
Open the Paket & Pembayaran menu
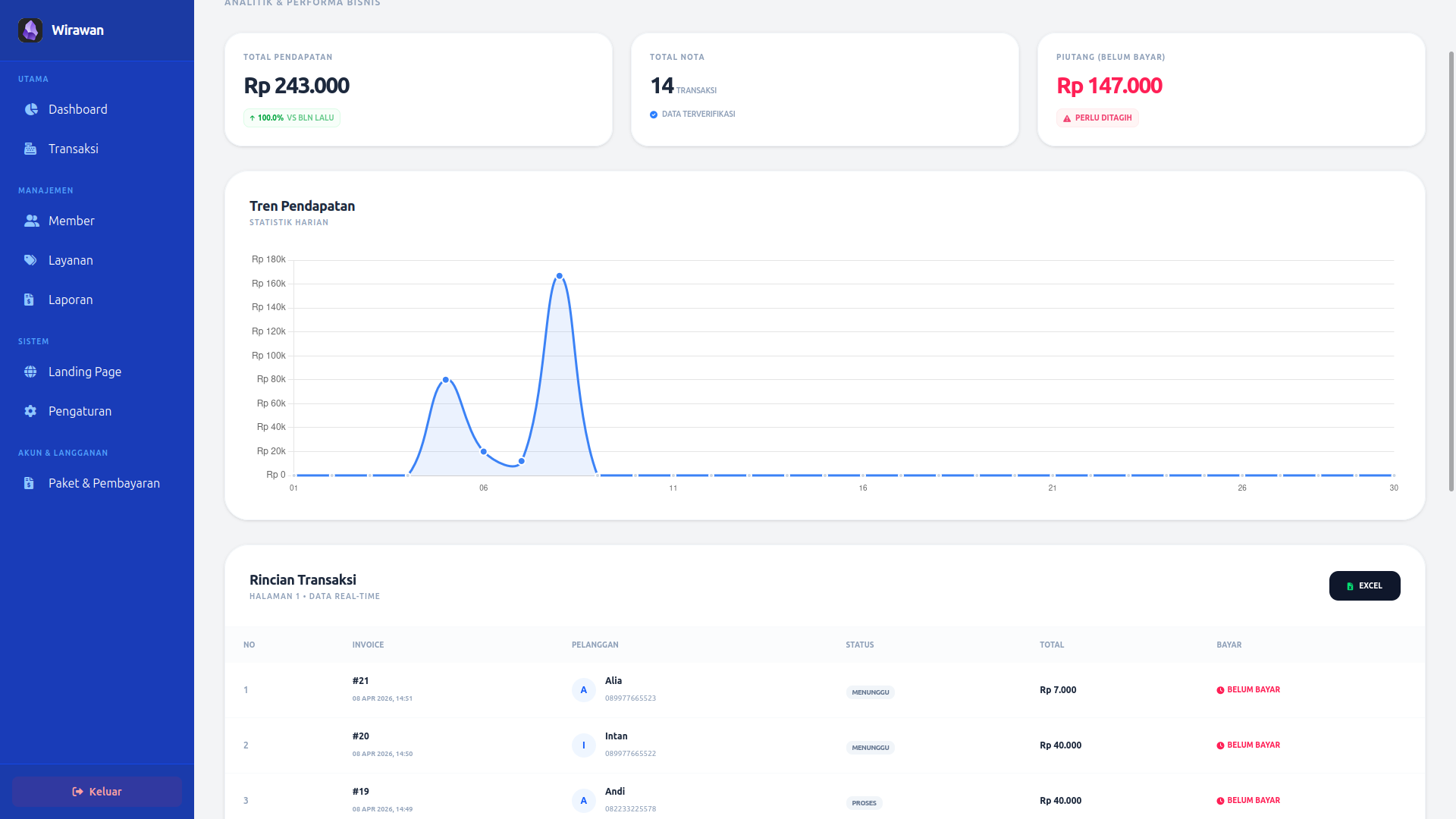(x=104, y=483)
